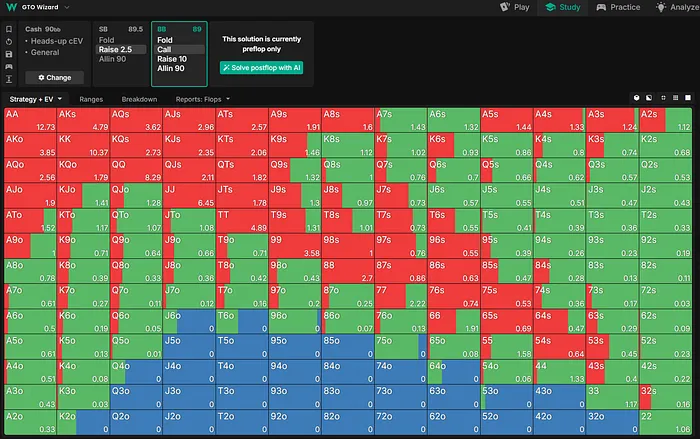This screenshot has height=439, width=700.
Task: Click the GTO Wizard logo icon
Action: click(10, 8)
